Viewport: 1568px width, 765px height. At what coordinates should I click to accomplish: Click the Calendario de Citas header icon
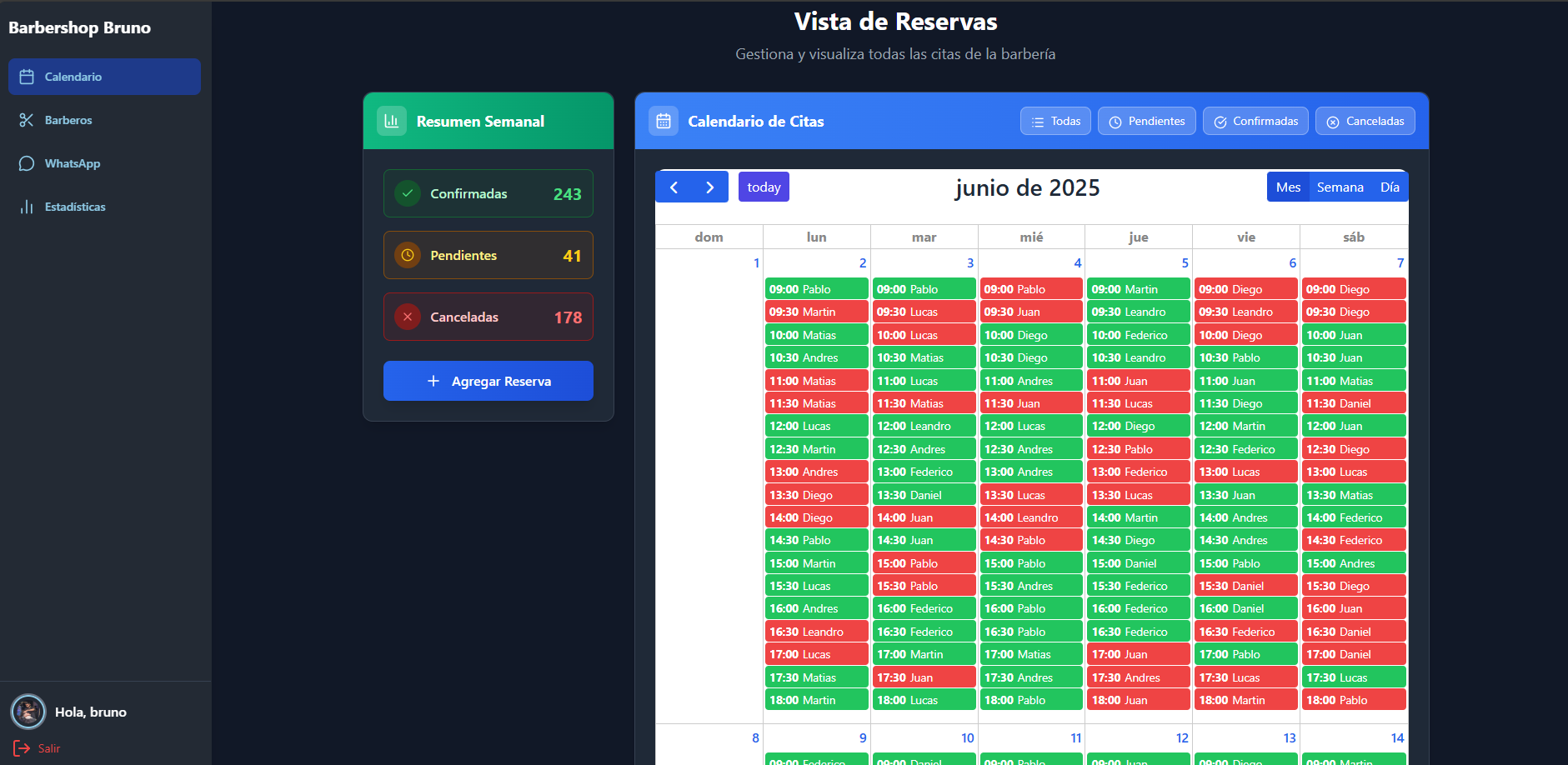tap(664, 121)
